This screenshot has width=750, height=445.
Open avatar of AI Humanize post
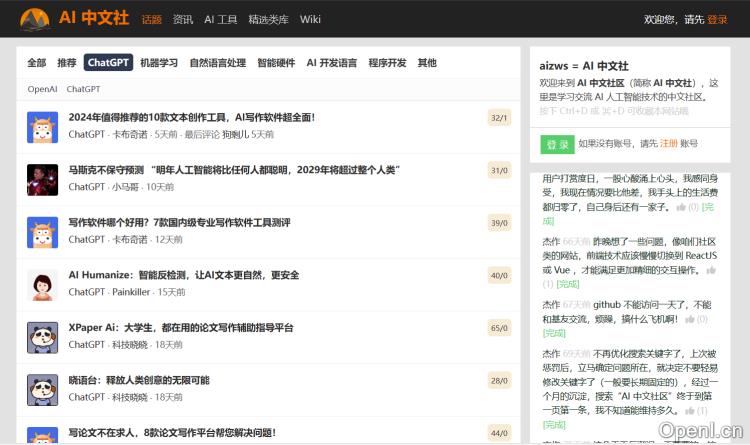pyautogui.click(x=43, y=285)
